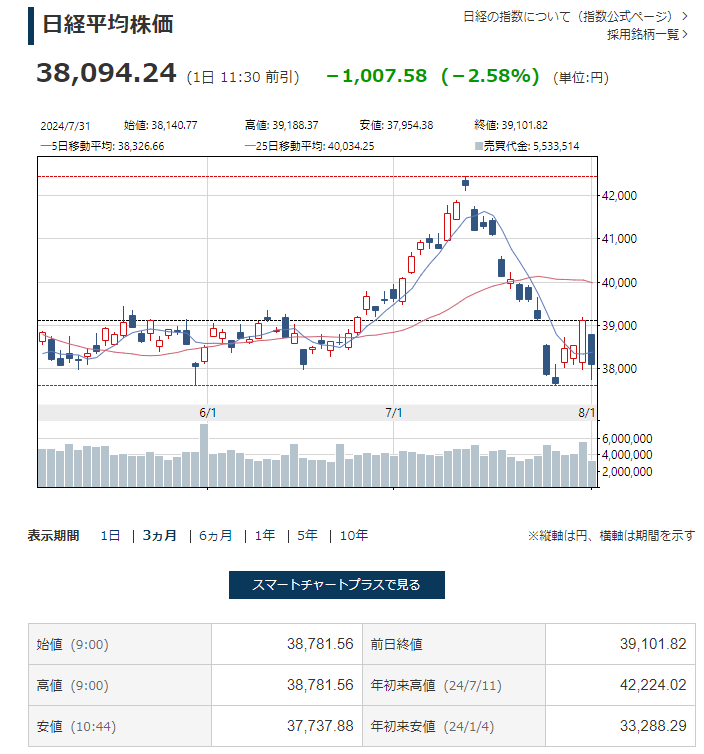Image resolution: width=704 pixels, height=754 pixels.
Task: Click the peak candlestick above 42,000
Action: pyautogui.click(x=465, y=183)
